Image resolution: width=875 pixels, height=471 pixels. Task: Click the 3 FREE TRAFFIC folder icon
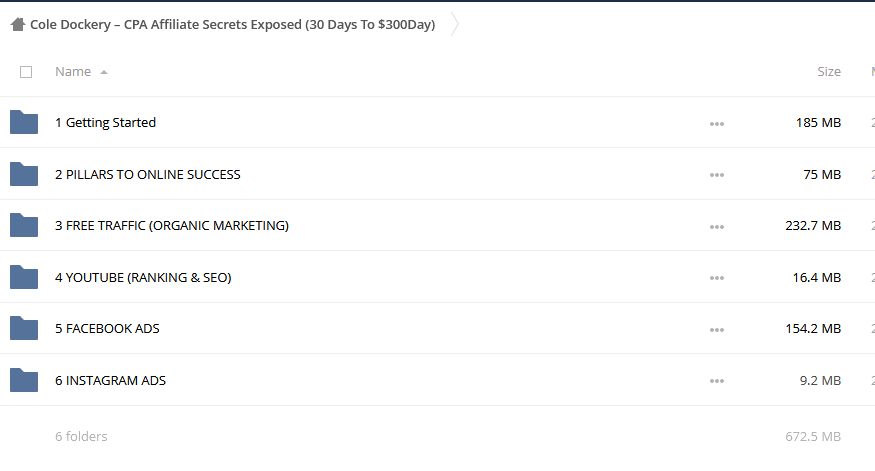(24, 225)
